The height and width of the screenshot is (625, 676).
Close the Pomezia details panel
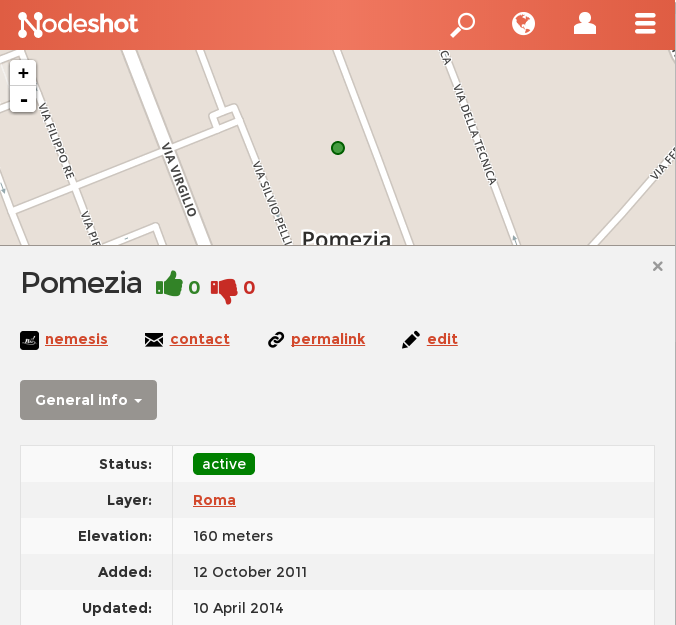click(x=657, y=266)
